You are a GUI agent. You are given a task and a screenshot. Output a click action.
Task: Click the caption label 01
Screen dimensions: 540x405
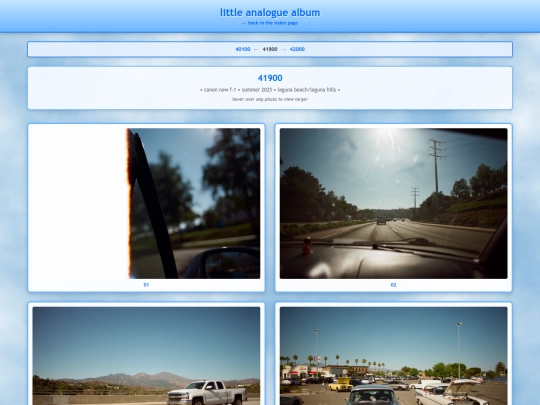[x=146, y=285]
